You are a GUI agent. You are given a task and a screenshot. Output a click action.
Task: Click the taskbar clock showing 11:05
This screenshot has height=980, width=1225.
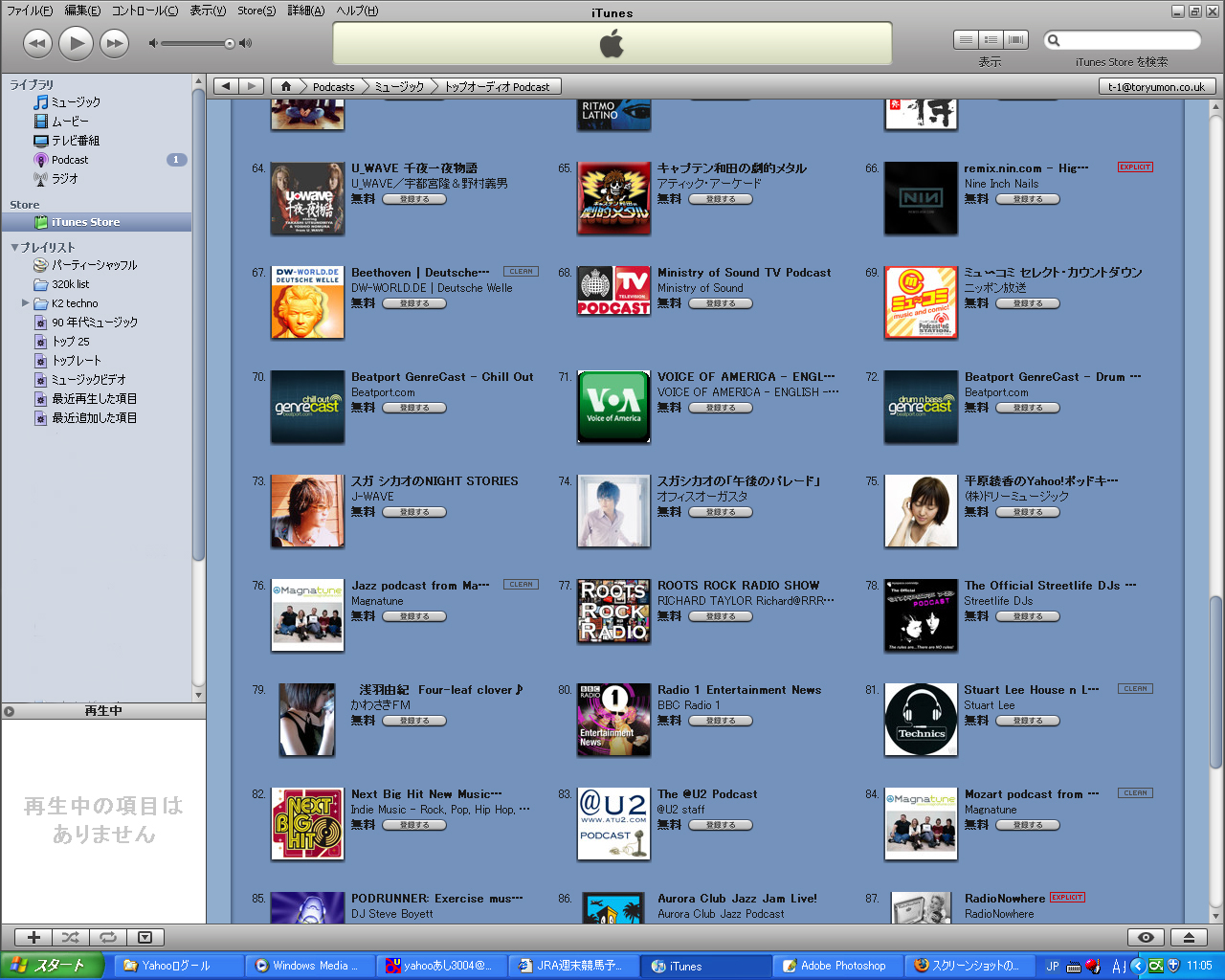click(1199, 966)
